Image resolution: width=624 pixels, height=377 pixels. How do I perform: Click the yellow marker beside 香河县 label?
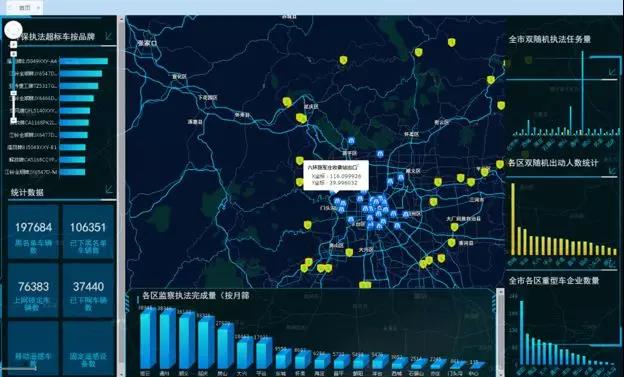tap(451, 242)
